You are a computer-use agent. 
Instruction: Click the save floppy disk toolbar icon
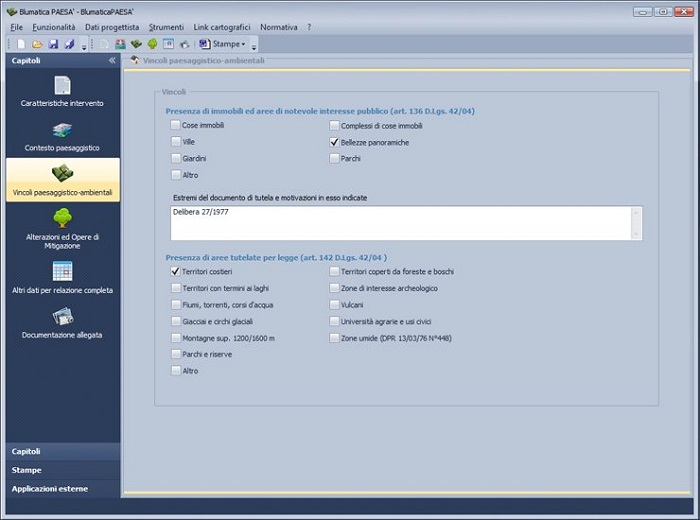coord(53,44)
